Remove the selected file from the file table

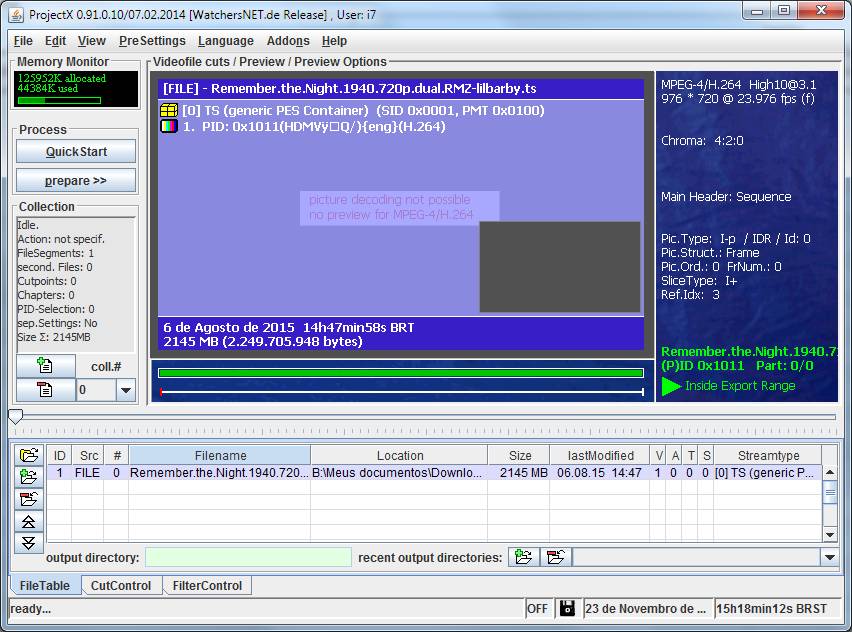pyautogui.click(x=29, y=499)
